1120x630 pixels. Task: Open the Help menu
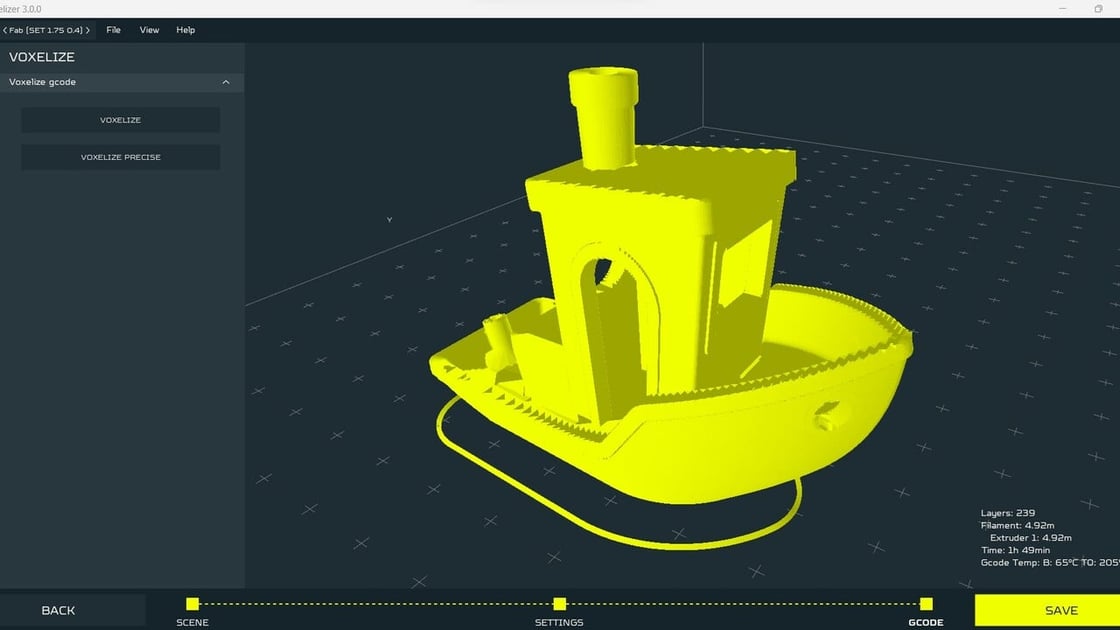[x=185, y=30]
